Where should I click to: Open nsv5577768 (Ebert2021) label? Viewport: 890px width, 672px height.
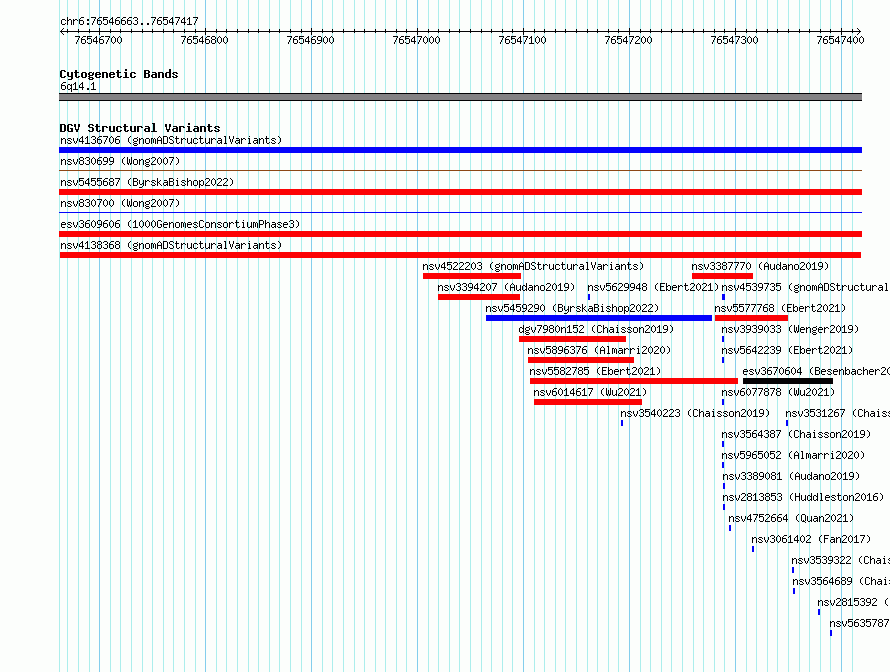coord(780,308)
